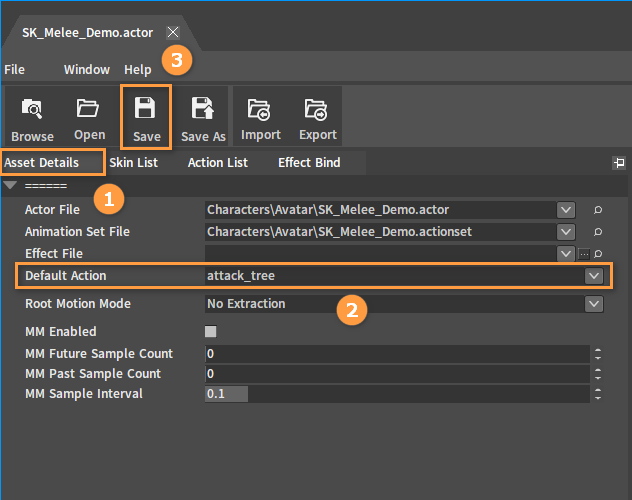Click the MM Enabled label
Image resolution: width=632 pixels, height=500 pixels.
(x=61, y=332)
